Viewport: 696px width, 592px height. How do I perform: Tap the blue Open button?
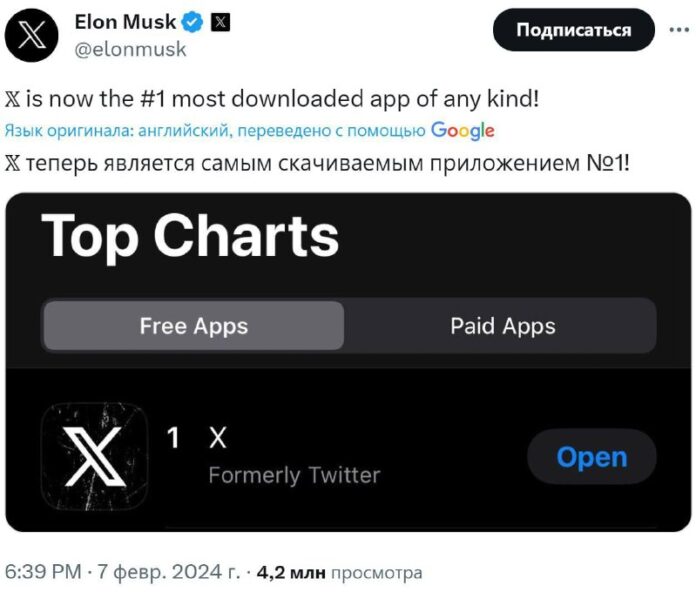click(591, 457)
